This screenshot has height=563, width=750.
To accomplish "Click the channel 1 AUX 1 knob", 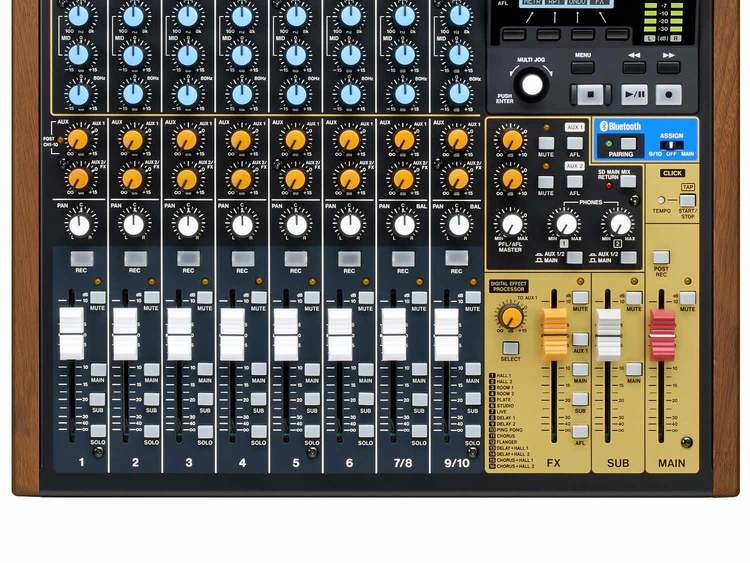I will (78, 140).
